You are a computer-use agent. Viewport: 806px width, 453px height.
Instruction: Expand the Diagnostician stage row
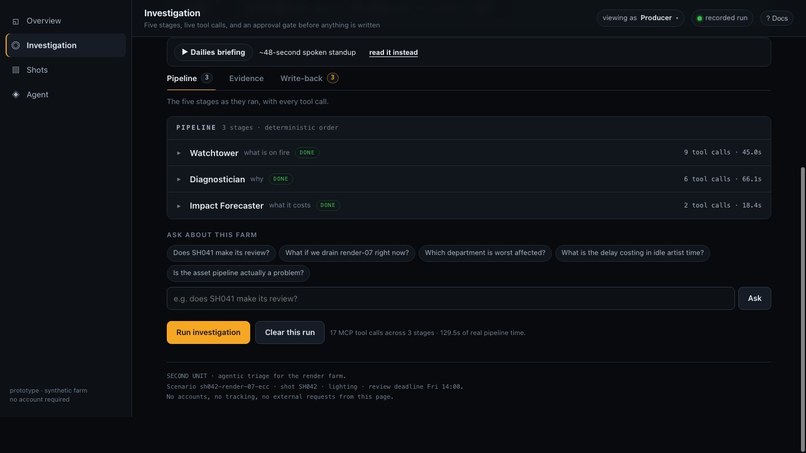pos(468,179)
